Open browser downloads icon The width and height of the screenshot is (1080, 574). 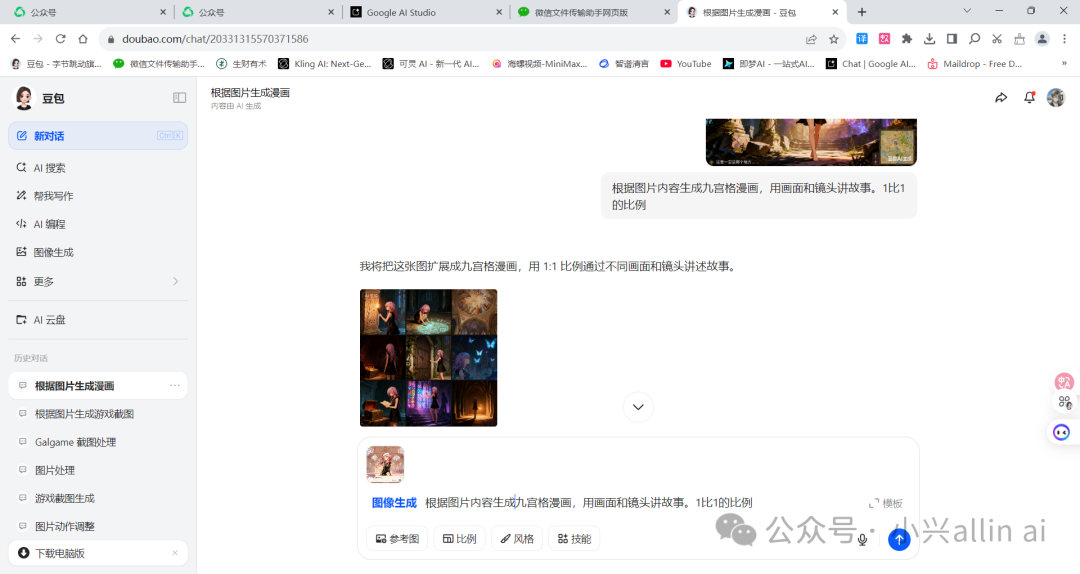[929, 39]
